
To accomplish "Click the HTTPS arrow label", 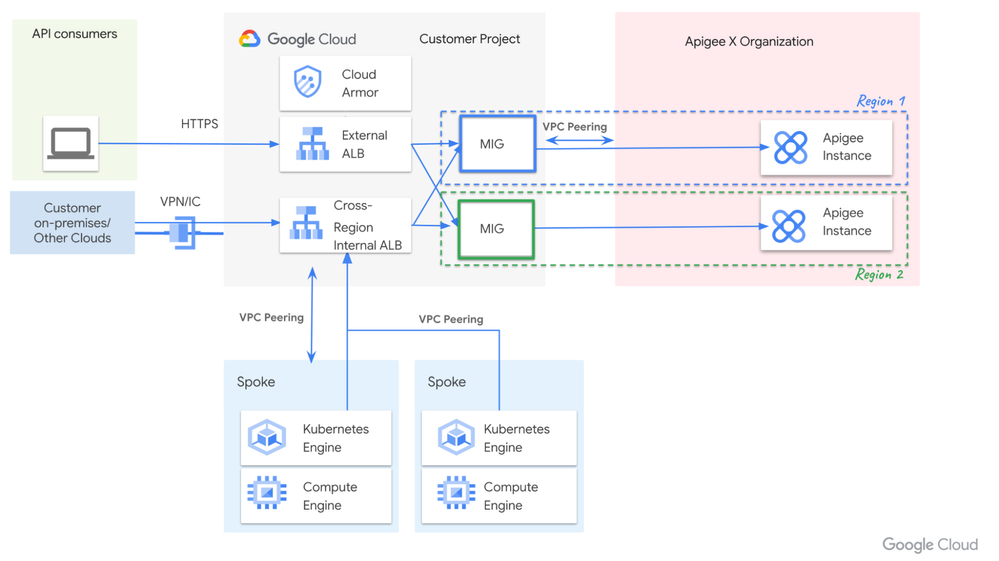I will [199, 124].
